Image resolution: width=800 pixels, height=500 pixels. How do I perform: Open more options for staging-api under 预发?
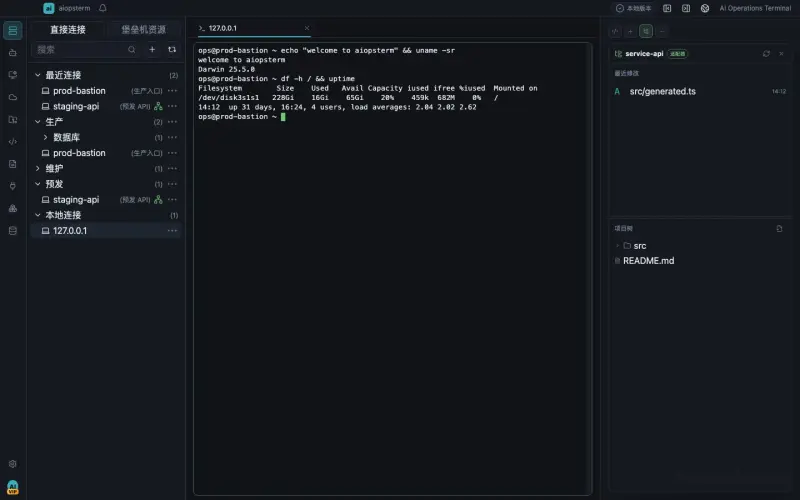coord(172,199)
